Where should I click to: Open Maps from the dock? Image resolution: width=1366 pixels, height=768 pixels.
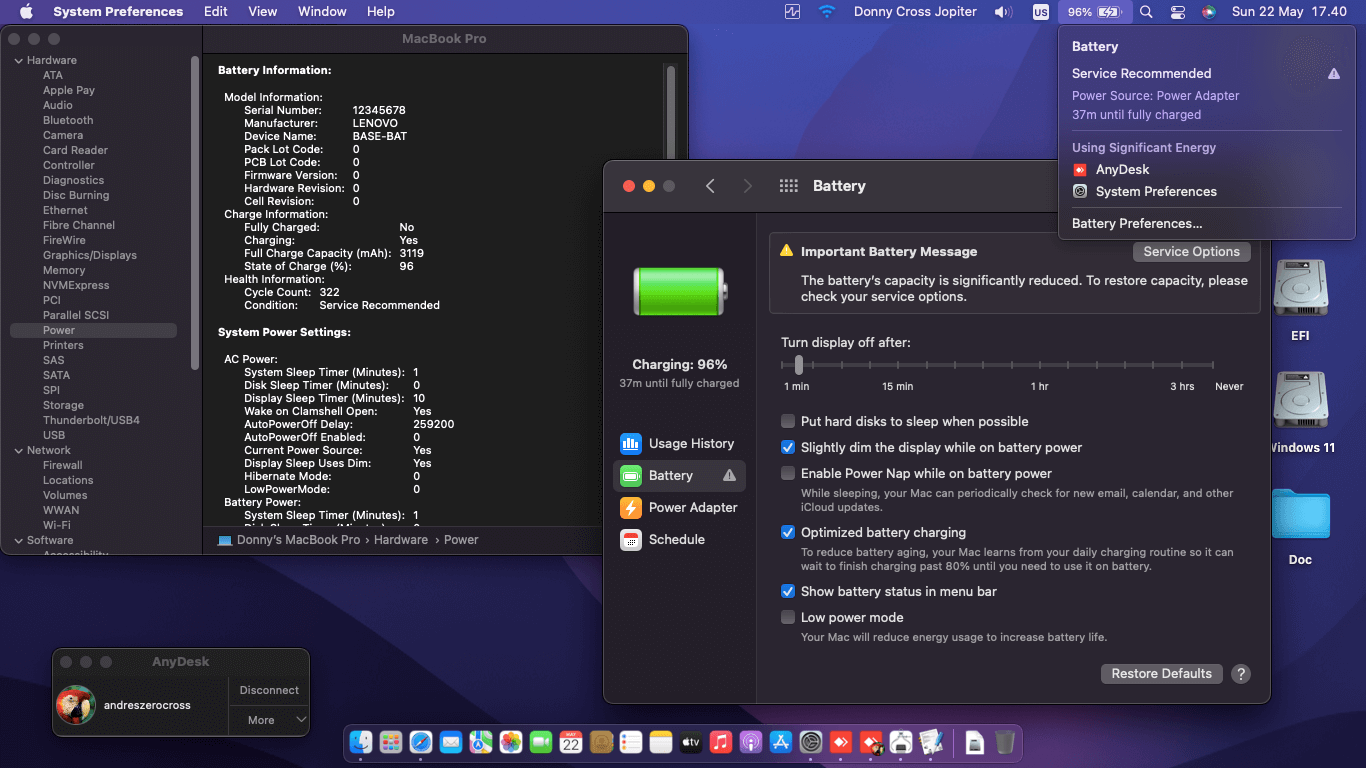[x=481, y=742]
